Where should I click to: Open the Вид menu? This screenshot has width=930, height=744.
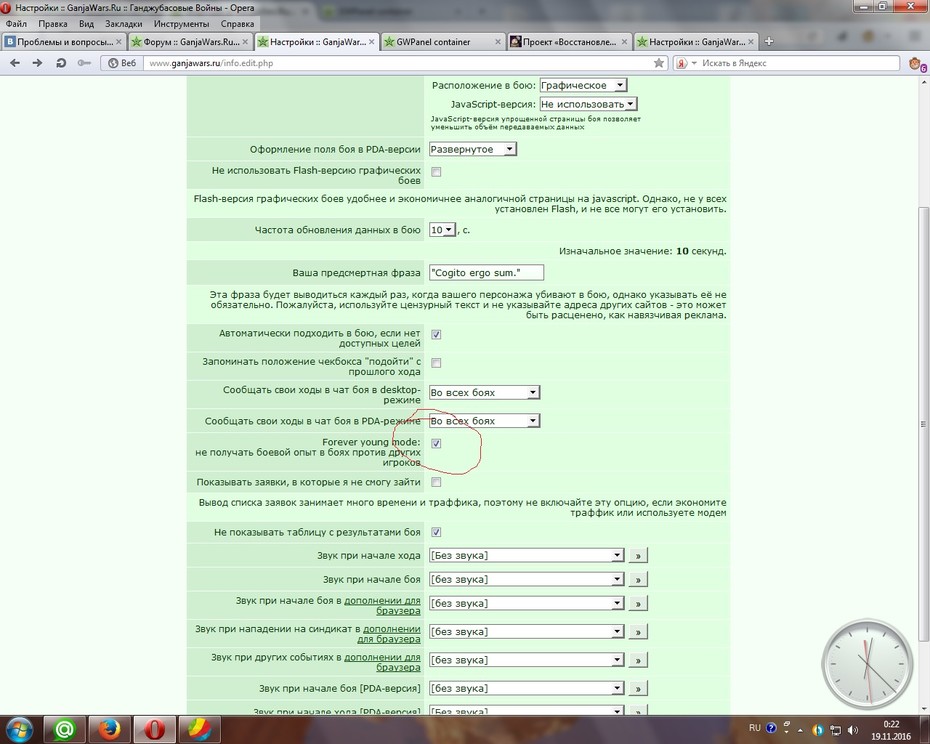(x=86, y=24)
